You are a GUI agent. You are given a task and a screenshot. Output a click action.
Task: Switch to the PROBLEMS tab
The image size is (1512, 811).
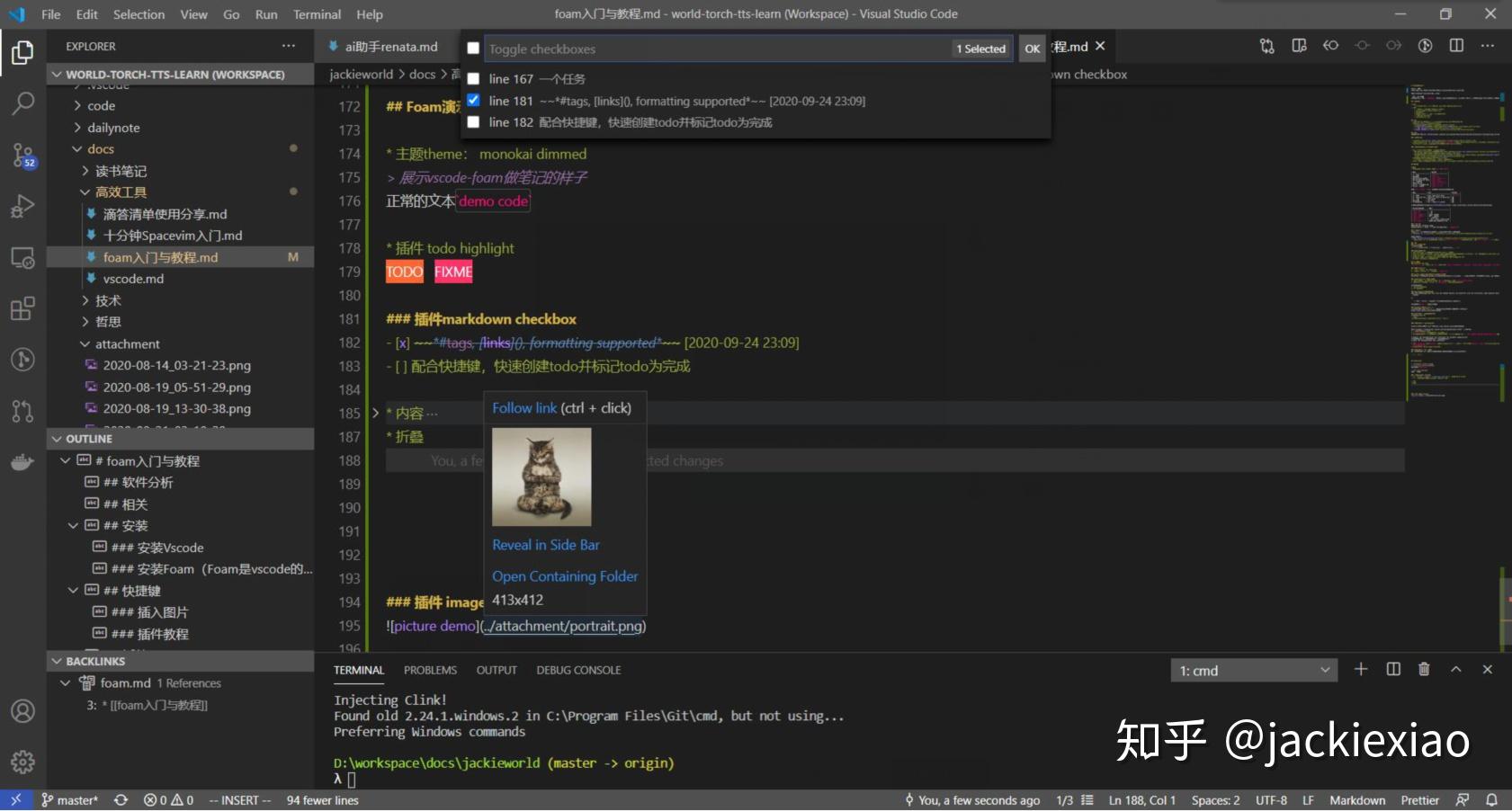tap(430, 670)
